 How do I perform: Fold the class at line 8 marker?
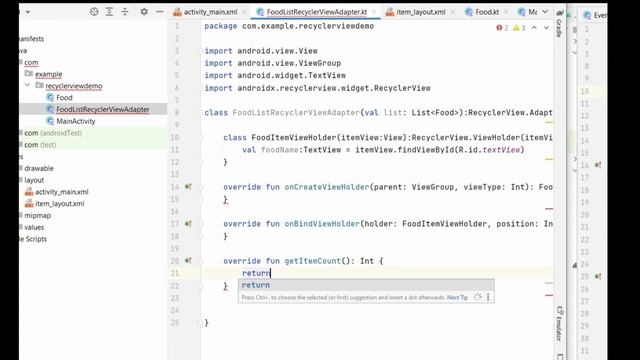200,113
